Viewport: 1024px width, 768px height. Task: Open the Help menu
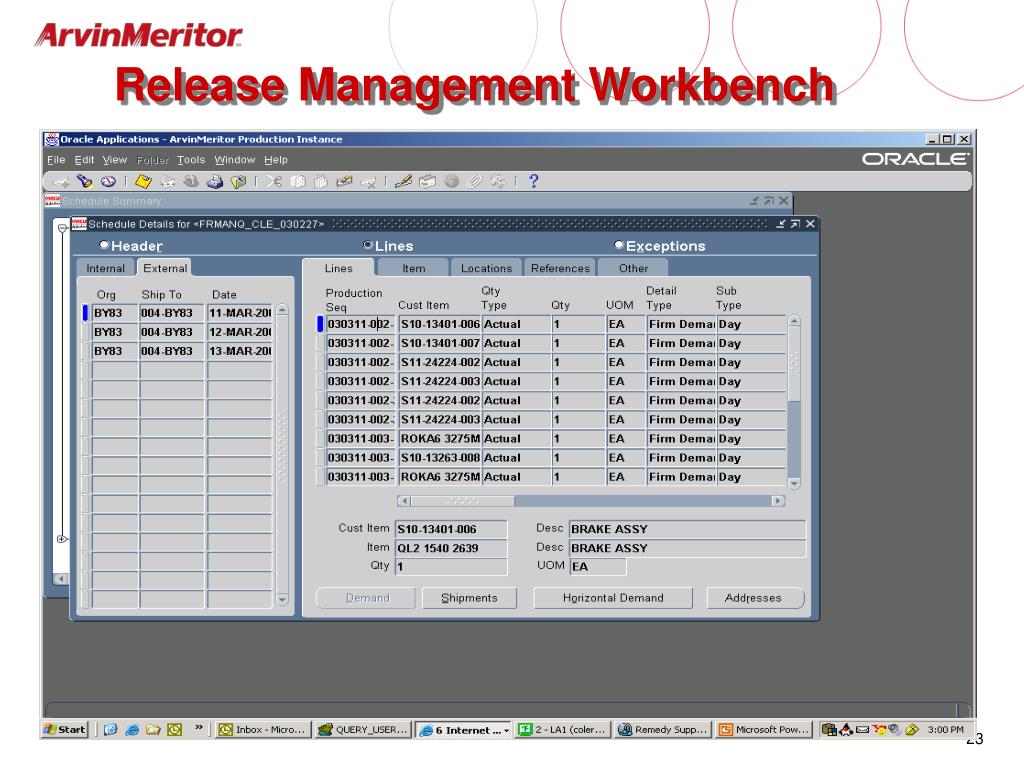pos(276,159)
